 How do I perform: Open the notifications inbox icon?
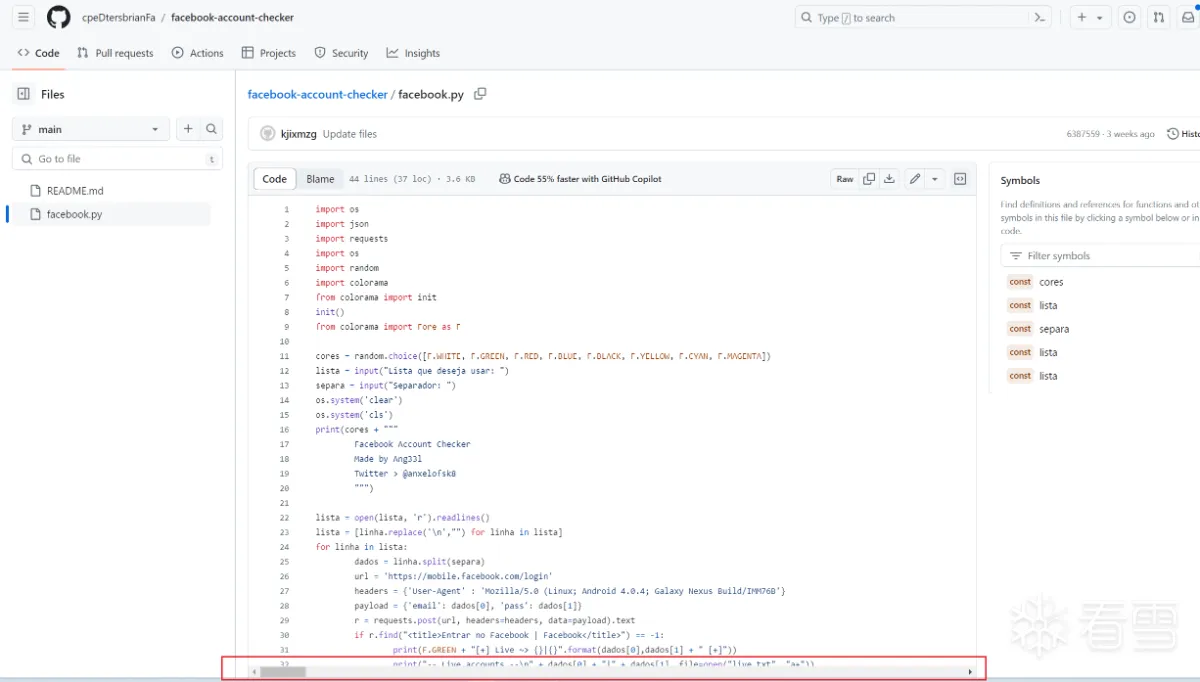[x=1187, y=17]
